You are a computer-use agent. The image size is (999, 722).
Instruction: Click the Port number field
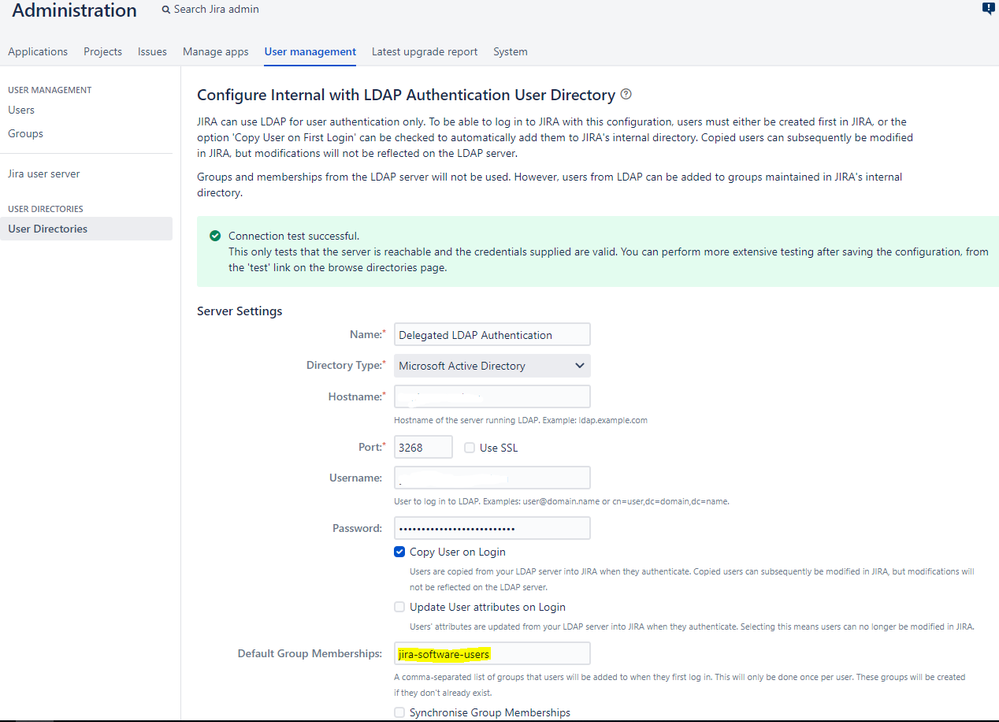point(423,447)
